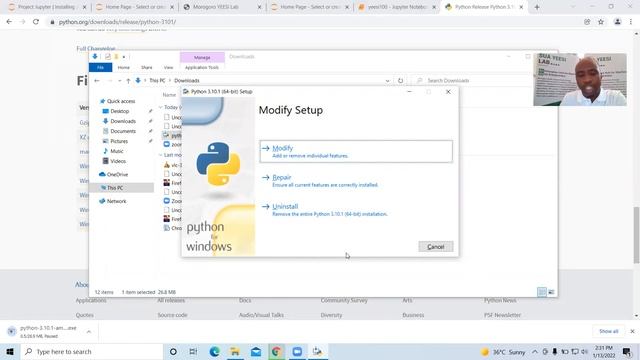Select This PC in the navigation pane
The image size is (640, 360).
pos(115,188)
